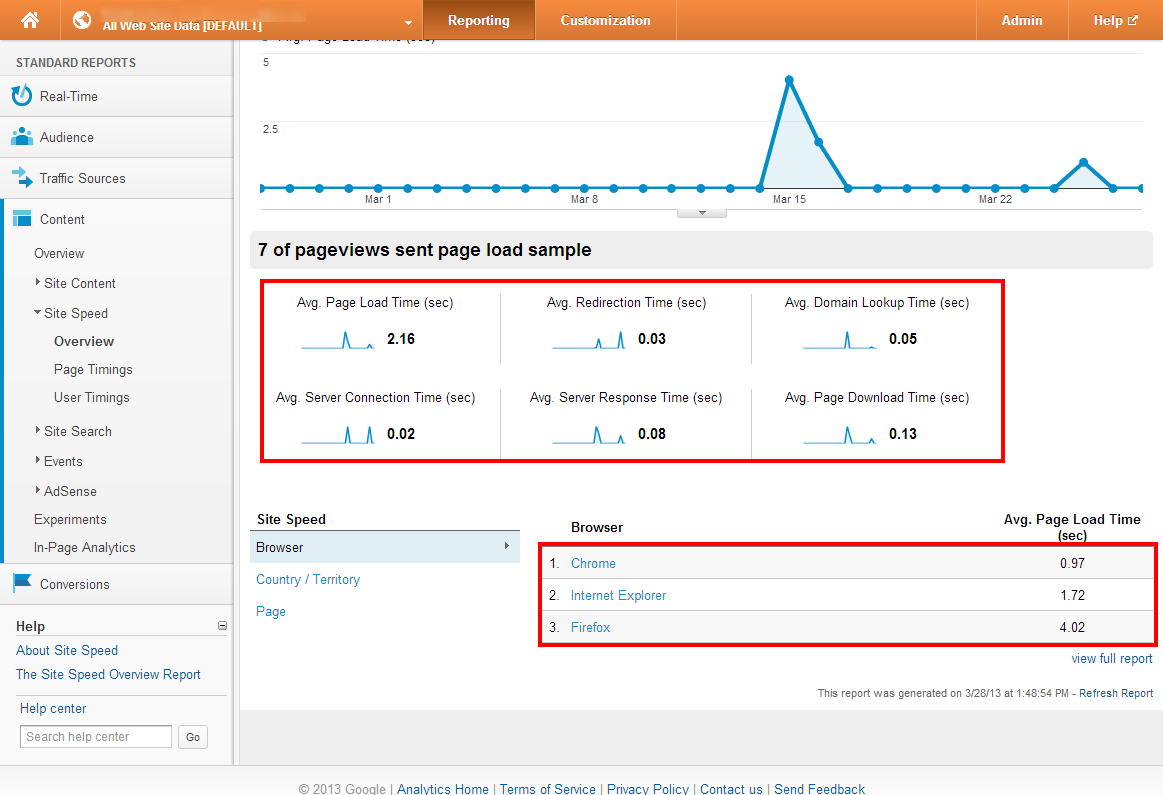Open the Help external link
1163x795 pixels.
(x=1115, y=20)
